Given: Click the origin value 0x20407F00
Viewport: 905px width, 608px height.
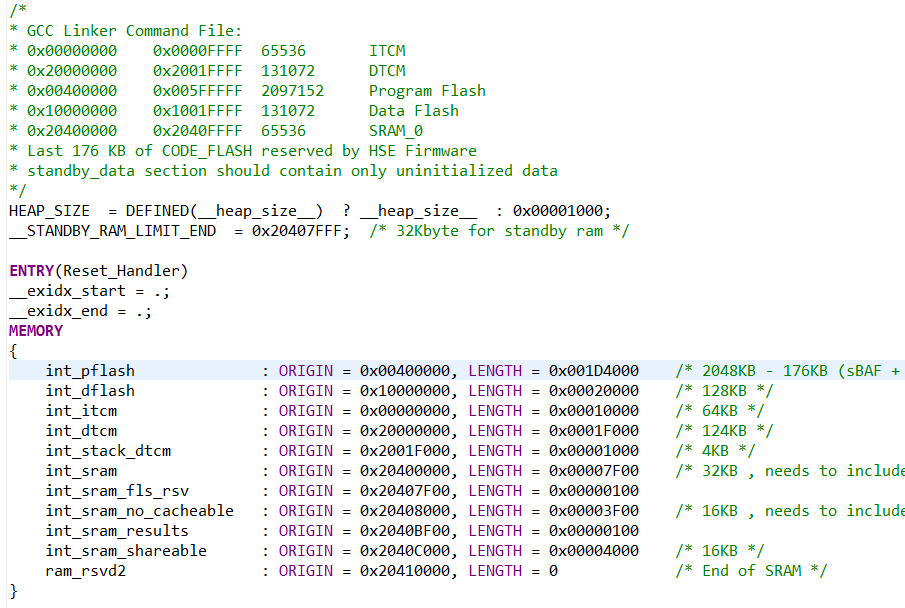Looking at the screenshot, I should (x=405, y=491).
